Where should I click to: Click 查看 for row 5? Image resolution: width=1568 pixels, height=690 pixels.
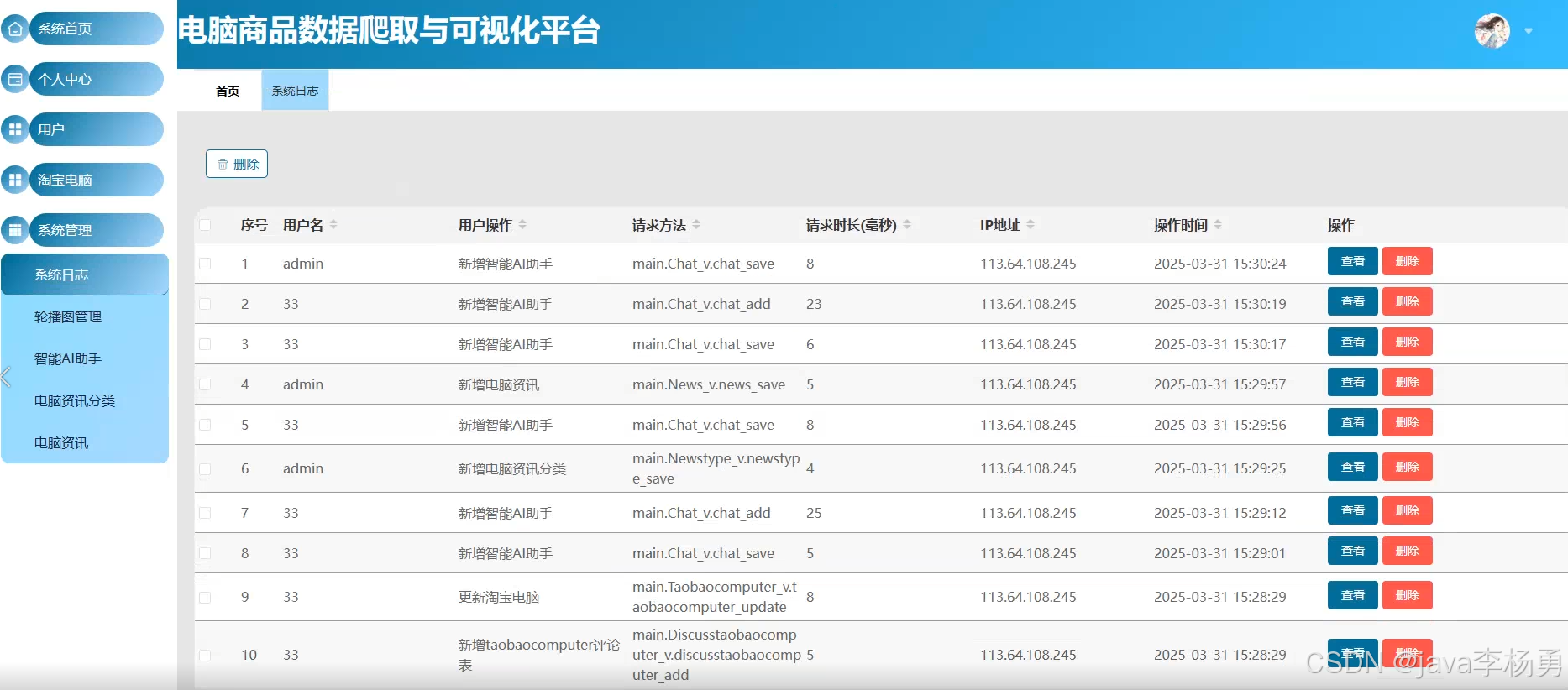1352,422
